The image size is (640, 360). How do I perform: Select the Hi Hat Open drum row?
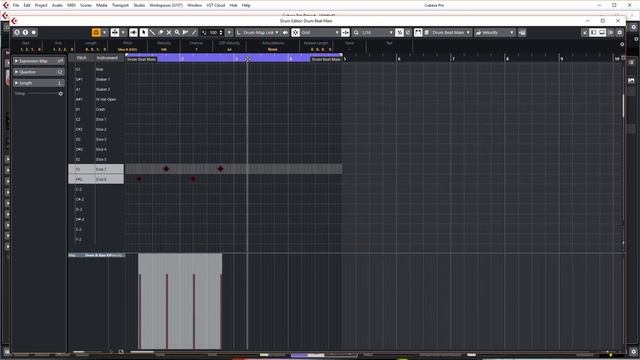96,99
